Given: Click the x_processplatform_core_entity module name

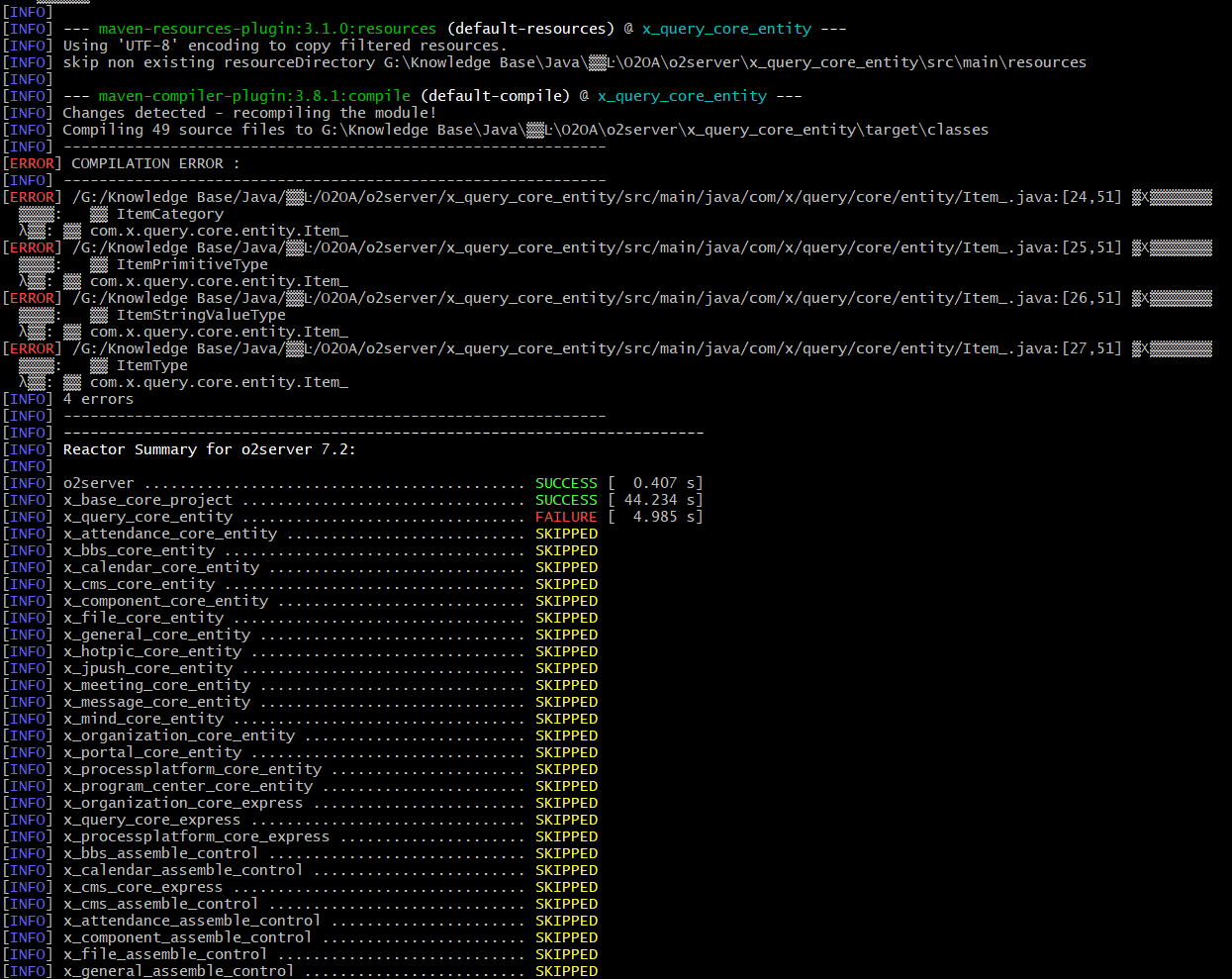Looking at the screenshot, I should click(192, 769).
